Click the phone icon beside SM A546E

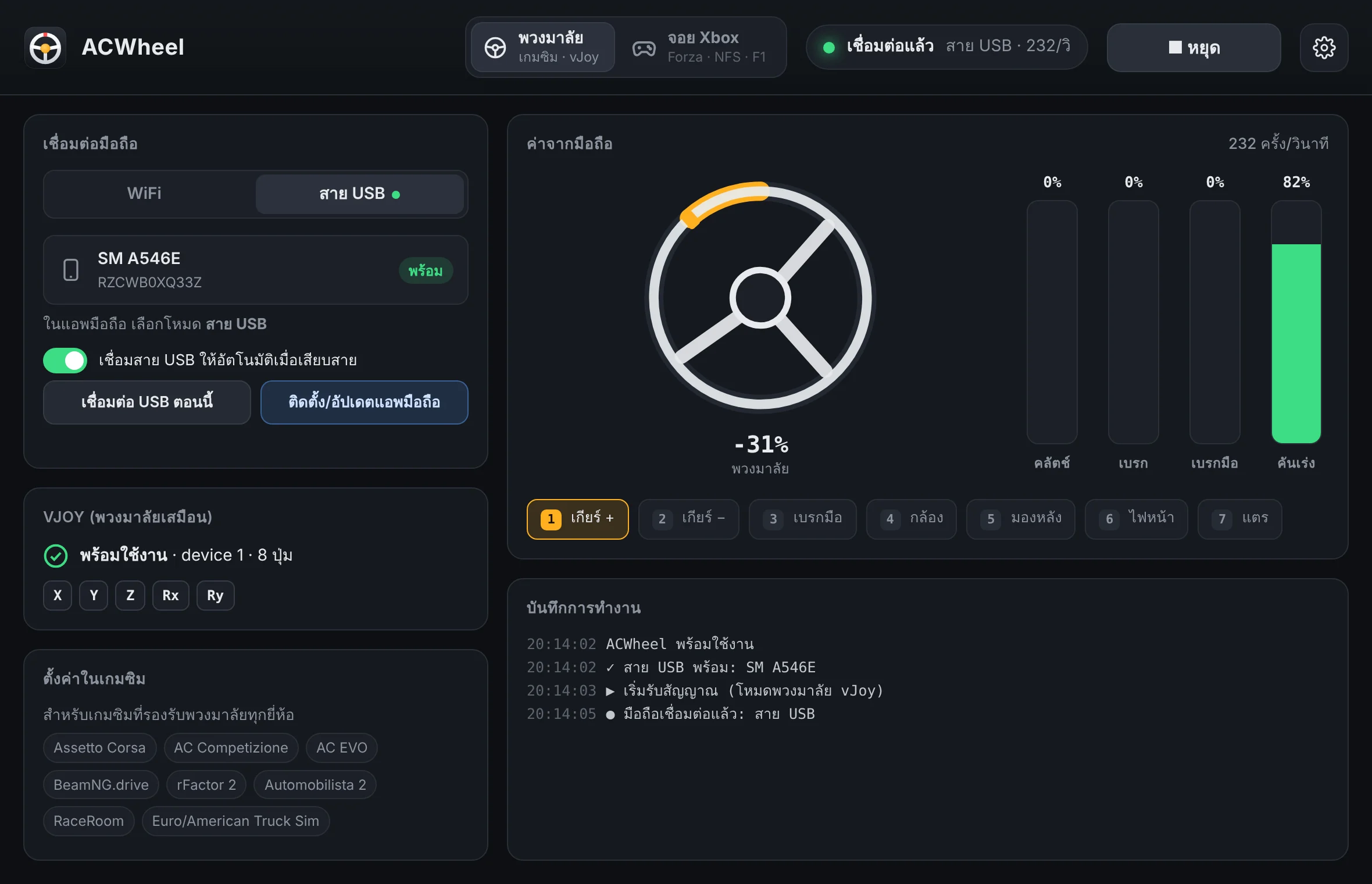[71, 270]
